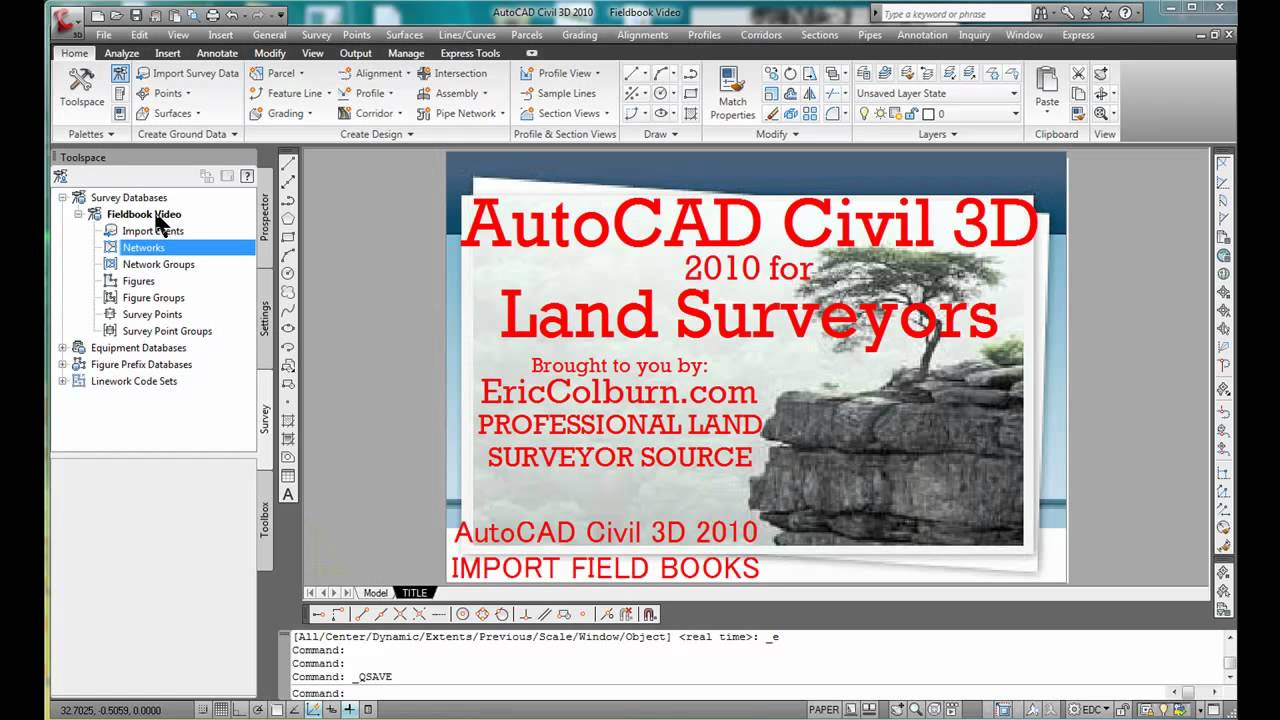Click the Text 'A' tool in vertical toolbar

click(x=288, y=494)
